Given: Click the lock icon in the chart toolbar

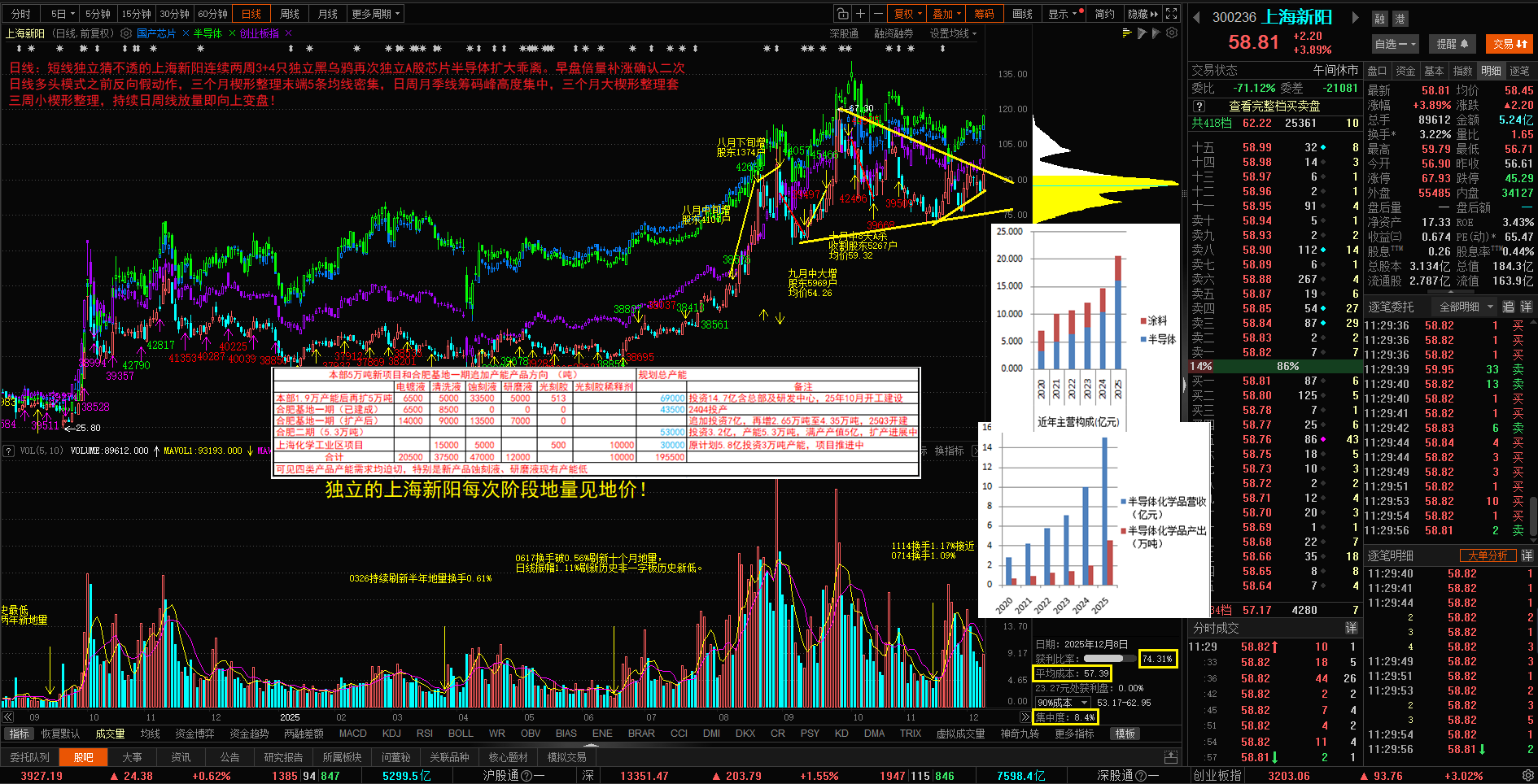Looking at the screenshot, I should pyautogui.click(x=843, y=14).
